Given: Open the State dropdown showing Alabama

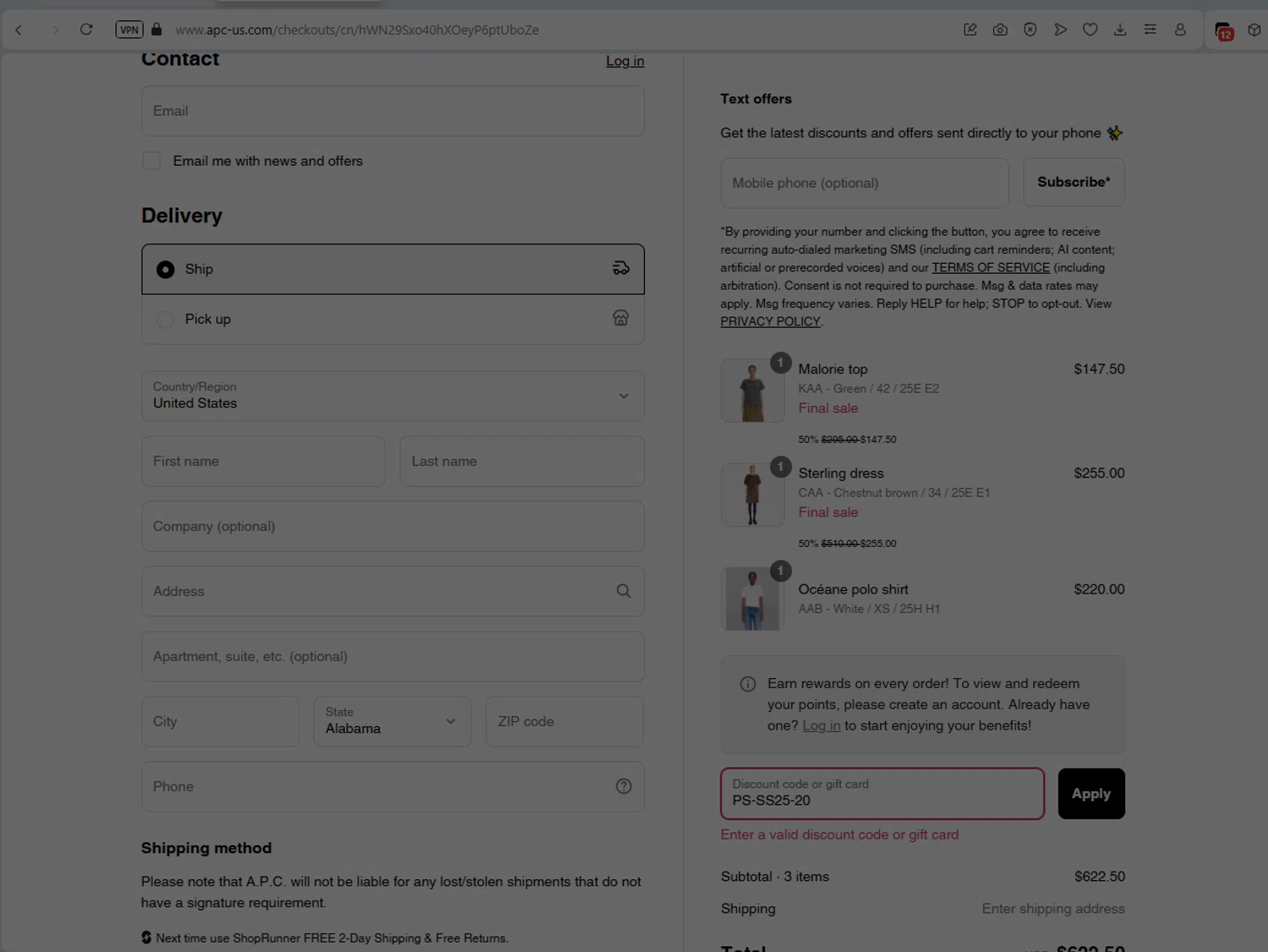Looking at the screenshot, I should point(392,721).
